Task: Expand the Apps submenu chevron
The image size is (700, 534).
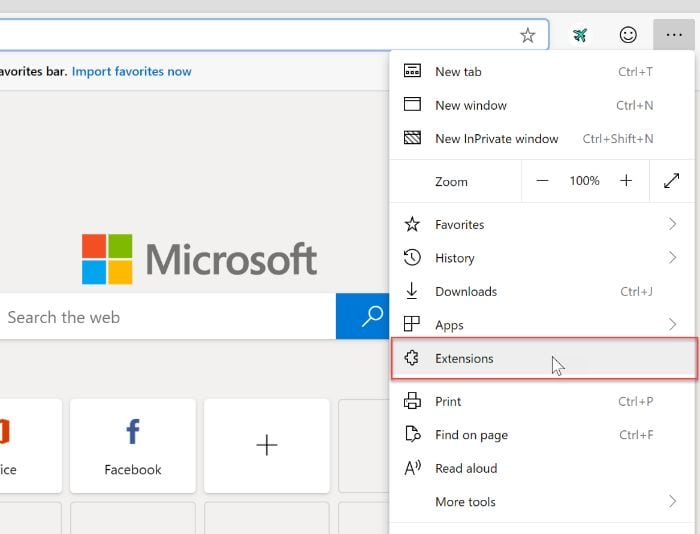Action: click(x=672, y=324)
